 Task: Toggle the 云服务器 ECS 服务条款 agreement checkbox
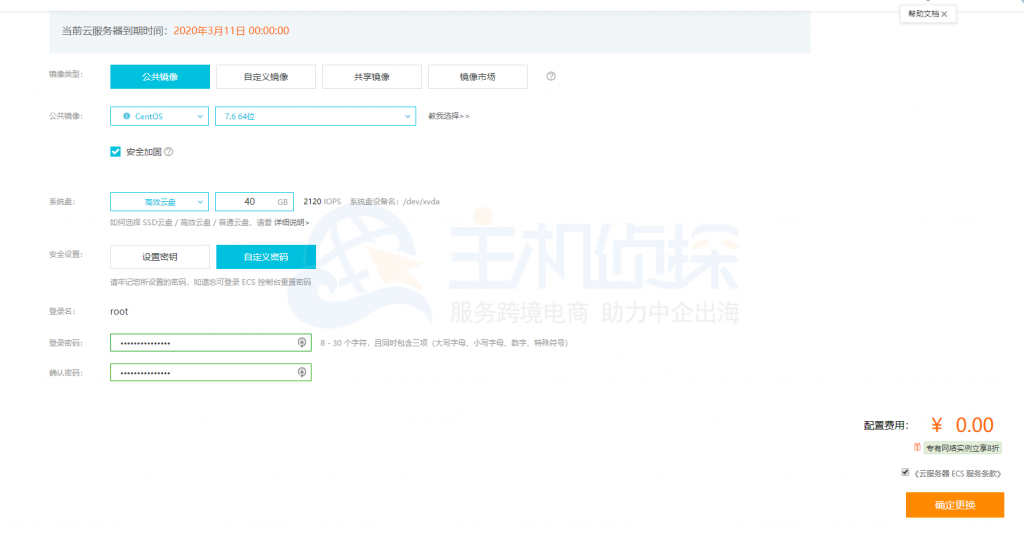(905, 472)
